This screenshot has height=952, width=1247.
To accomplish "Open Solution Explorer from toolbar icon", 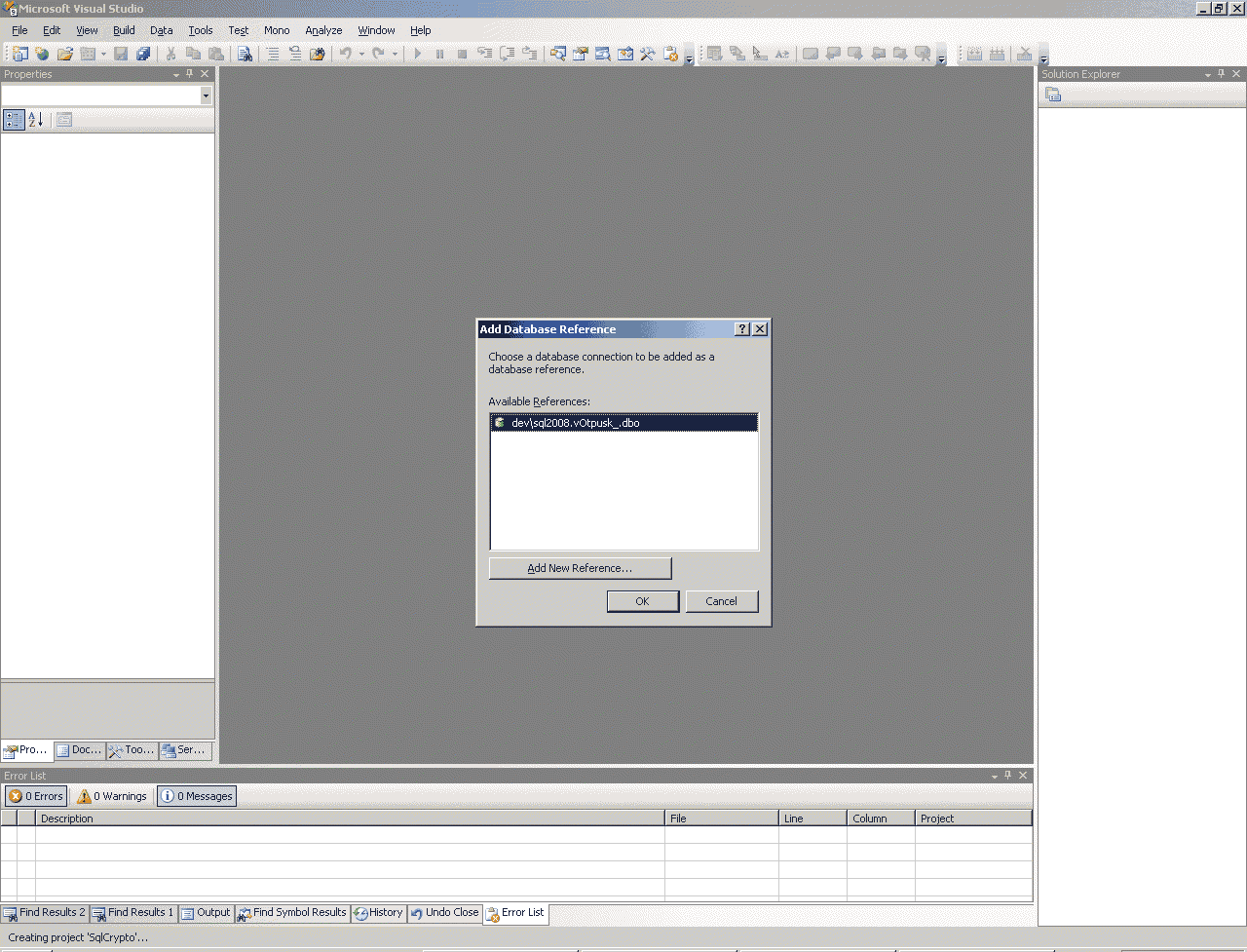I will 558,55.
